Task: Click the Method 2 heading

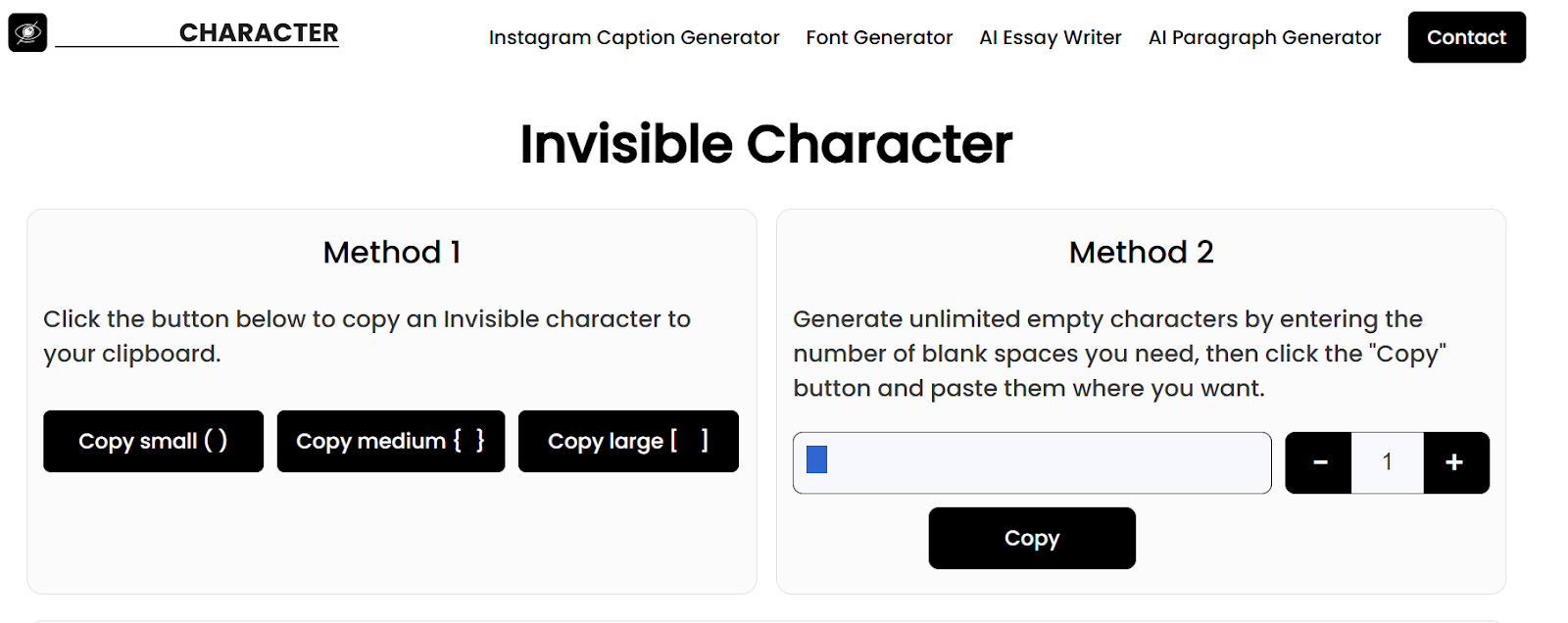Action: (1141, 253)
